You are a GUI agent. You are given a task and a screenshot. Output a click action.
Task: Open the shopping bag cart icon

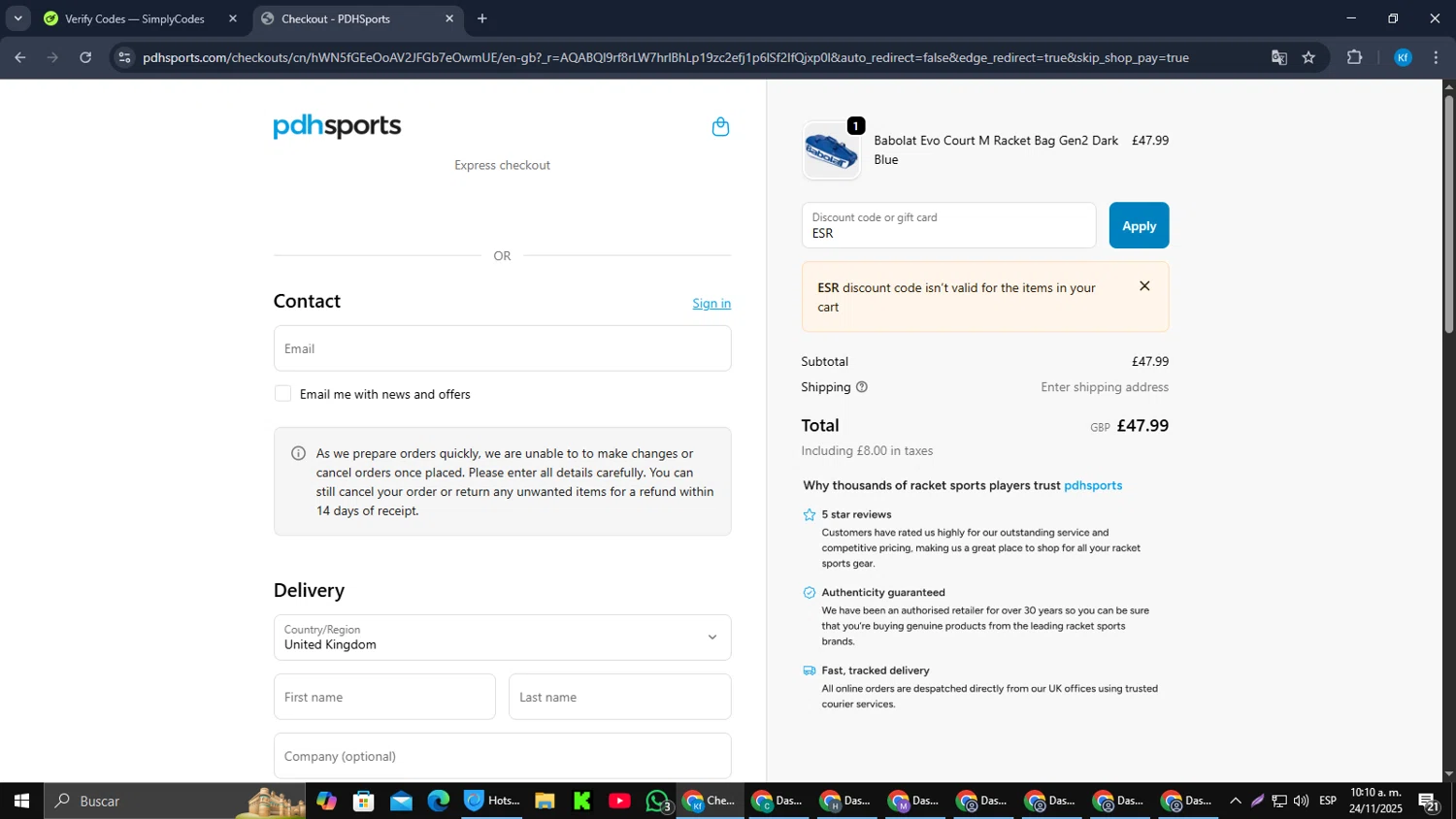click(x=720, y=127)
